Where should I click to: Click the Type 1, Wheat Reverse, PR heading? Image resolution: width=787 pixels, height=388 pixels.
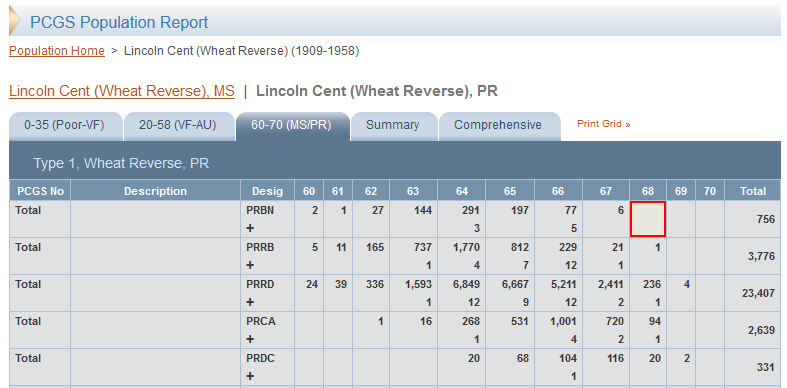pos(121,163)
